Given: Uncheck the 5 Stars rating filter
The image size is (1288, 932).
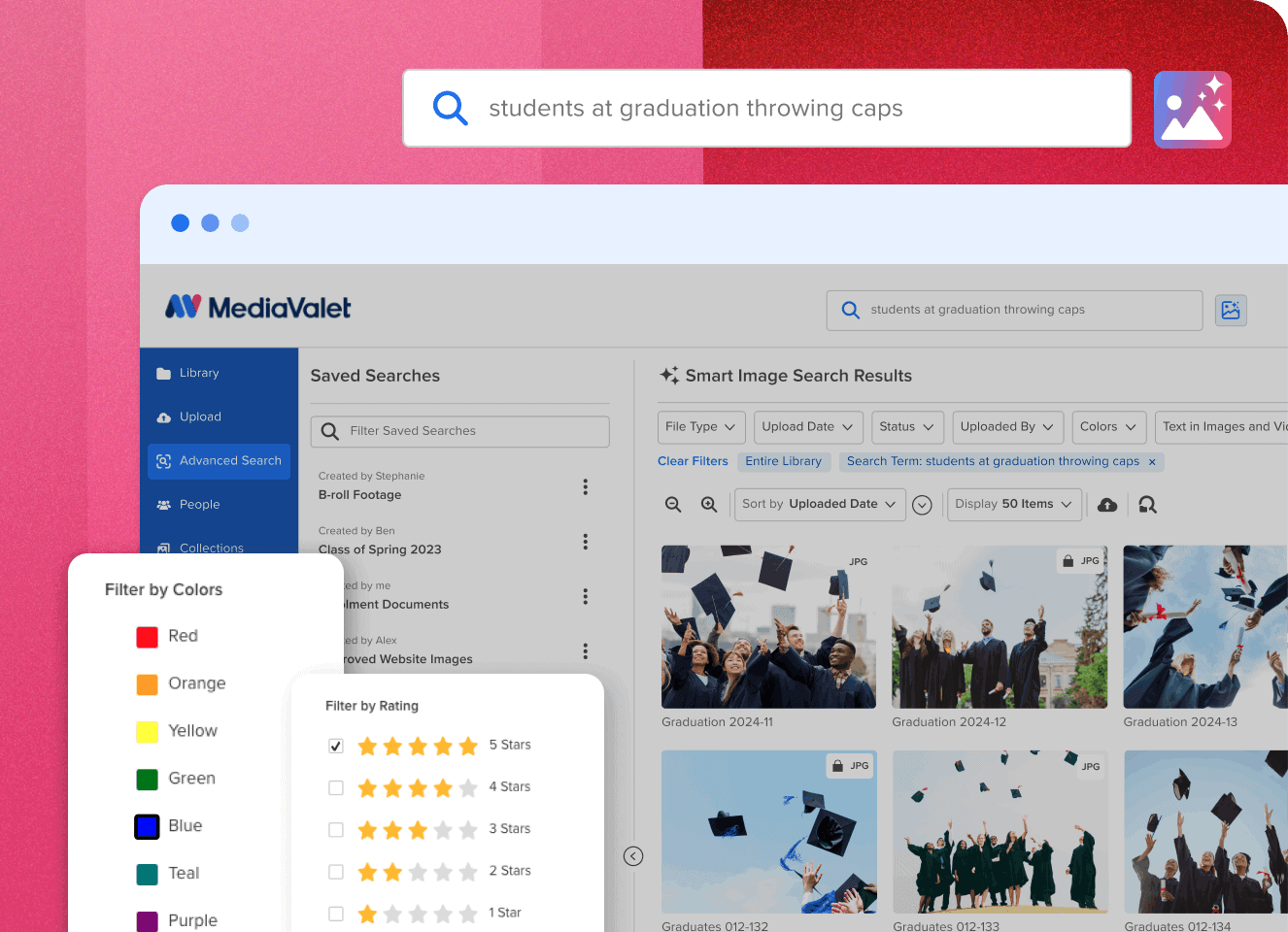Looking at the screenshot, I should coord(336,746).
